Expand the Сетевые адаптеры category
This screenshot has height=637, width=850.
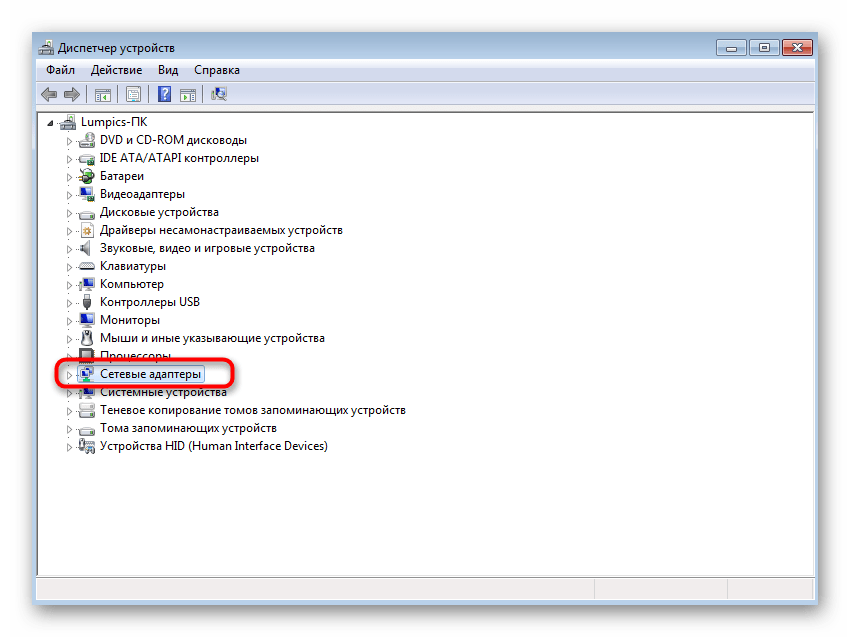tap(72, 374)
